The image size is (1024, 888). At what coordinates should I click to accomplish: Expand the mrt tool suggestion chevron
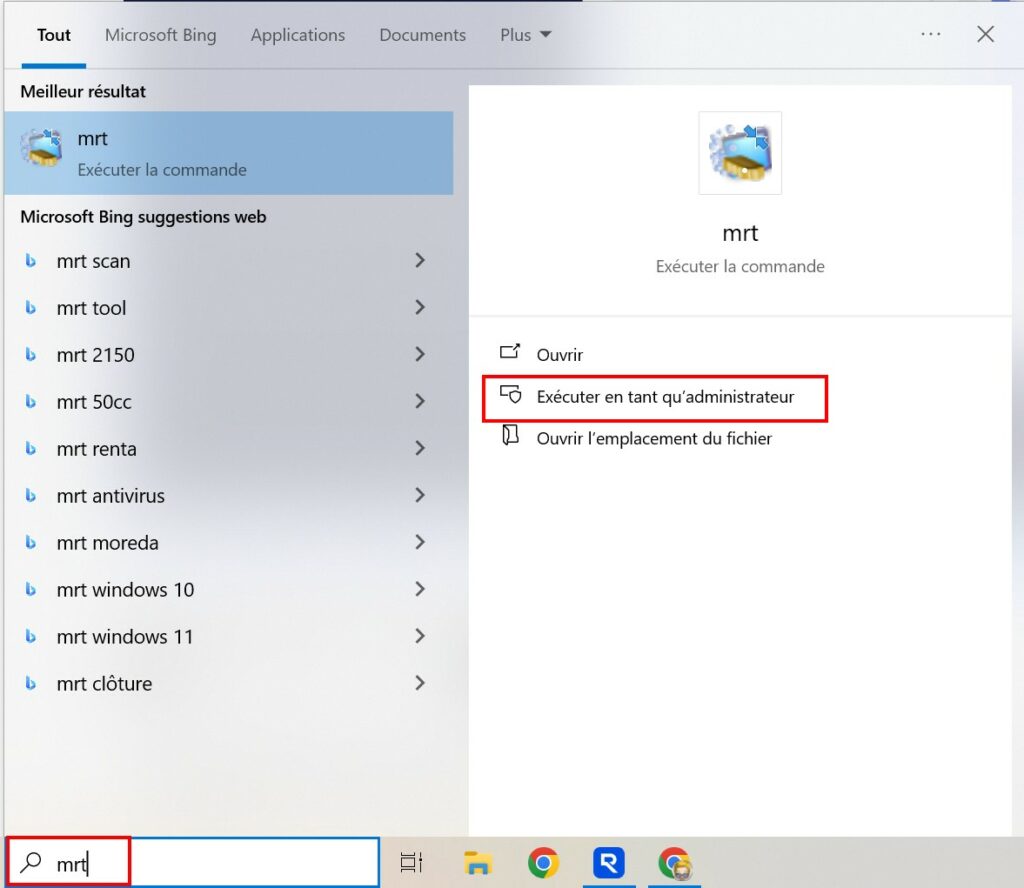click(420, 308)
